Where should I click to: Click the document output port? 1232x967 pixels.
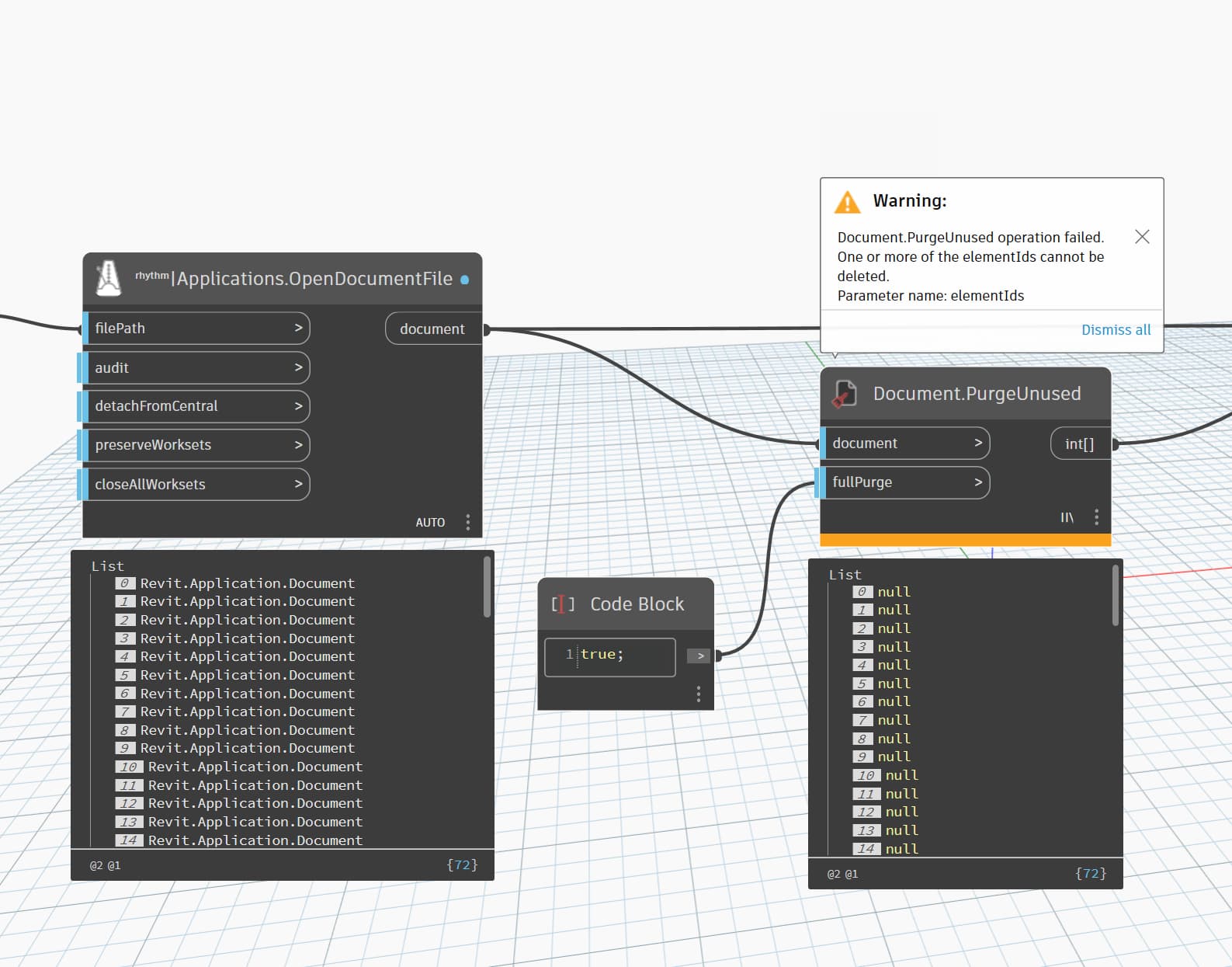coord(432,329)
